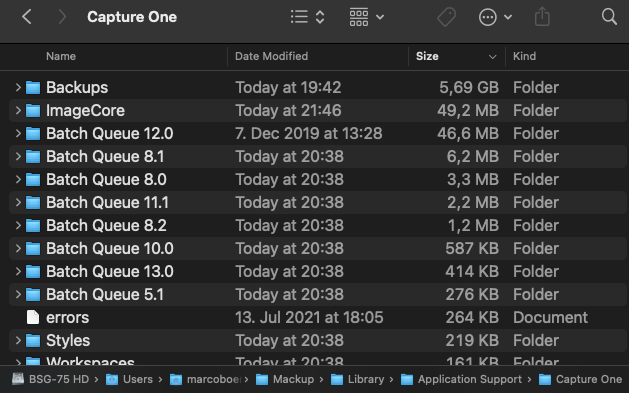Click the 5,69 GB size value

[x=469, y=87]
